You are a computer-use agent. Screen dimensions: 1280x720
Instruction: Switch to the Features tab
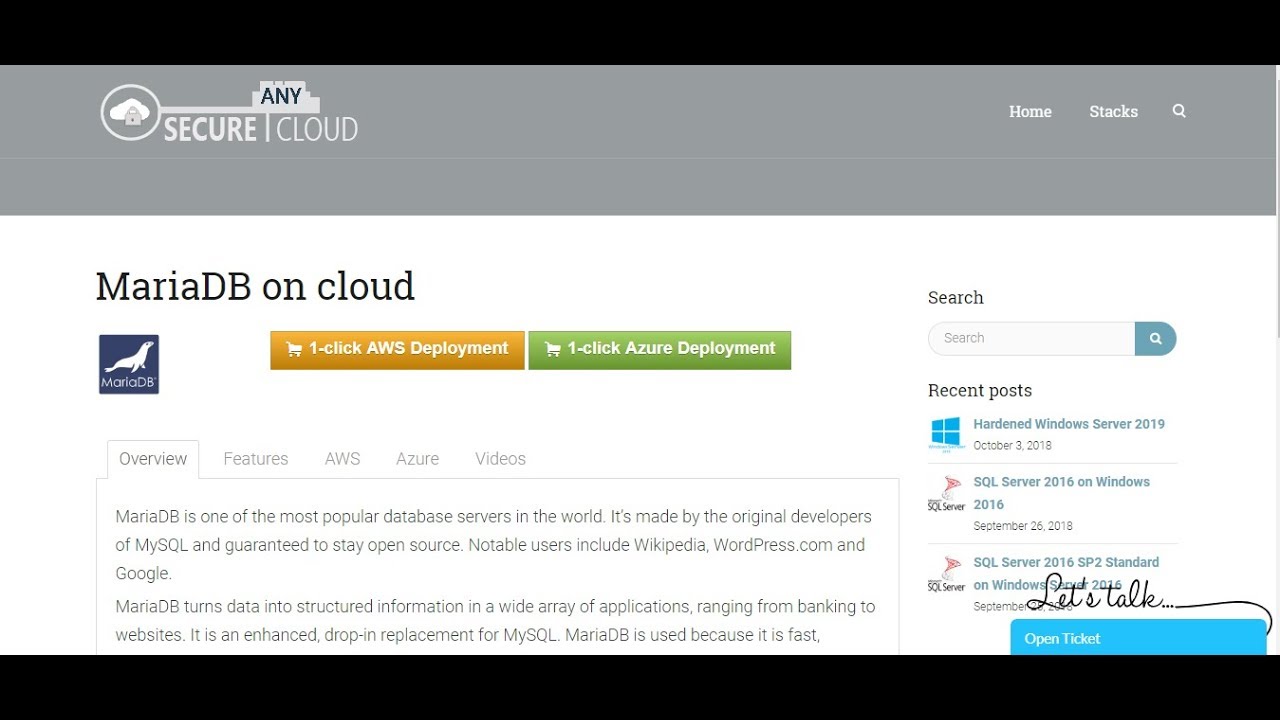256,459
